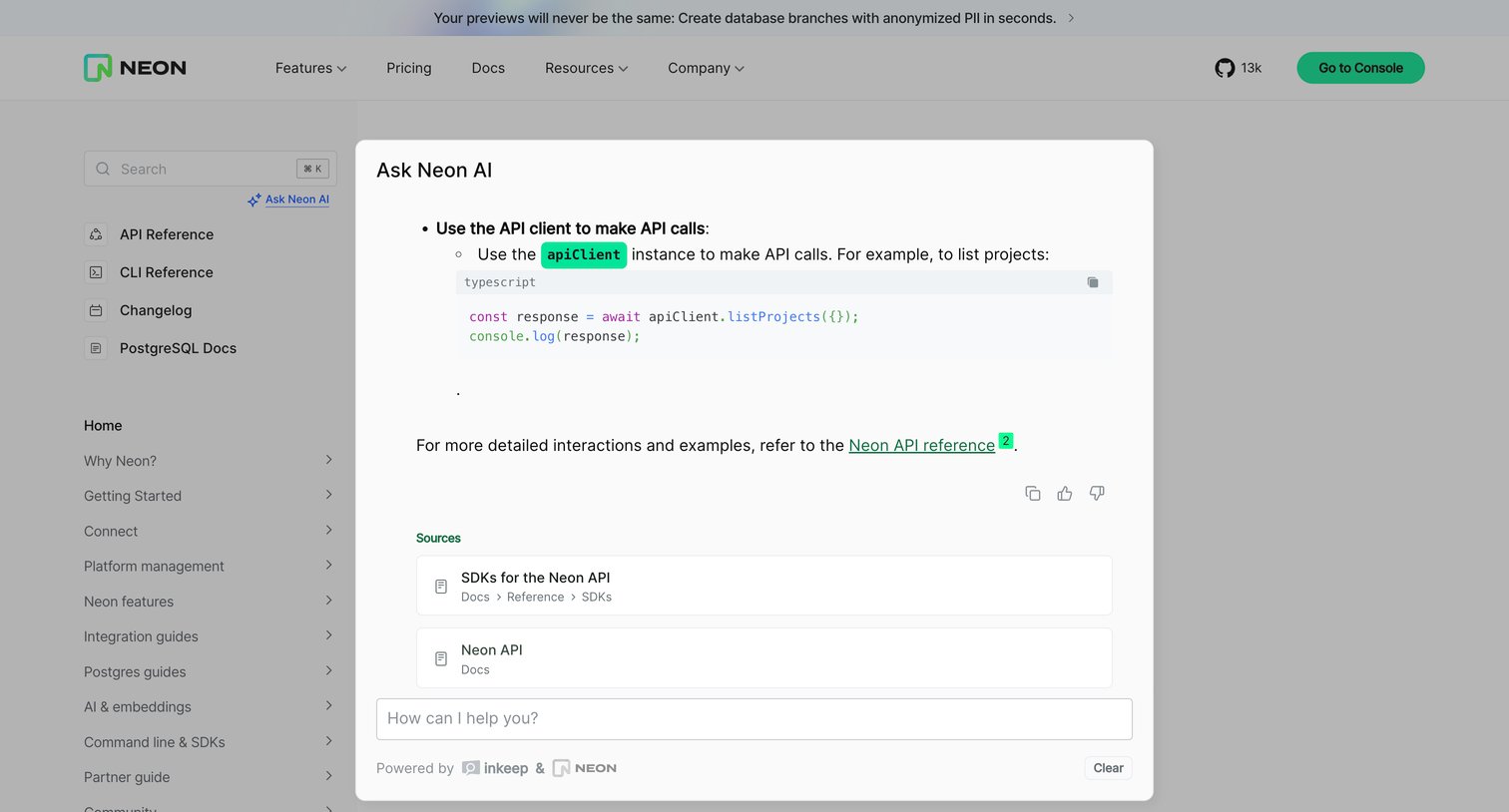Expand the Neon features section
This screenshot has width=1509, height=812.
pos(328,601)
